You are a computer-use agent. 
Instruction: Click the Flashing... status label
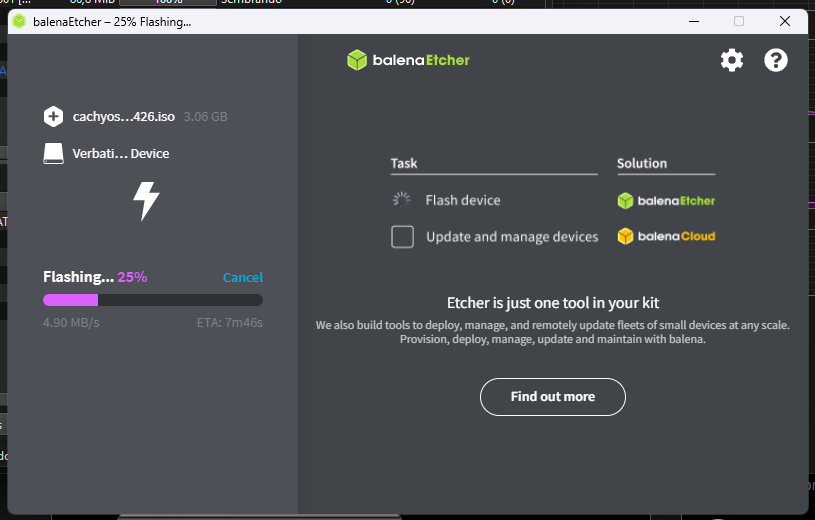click(x=78, y=277)
